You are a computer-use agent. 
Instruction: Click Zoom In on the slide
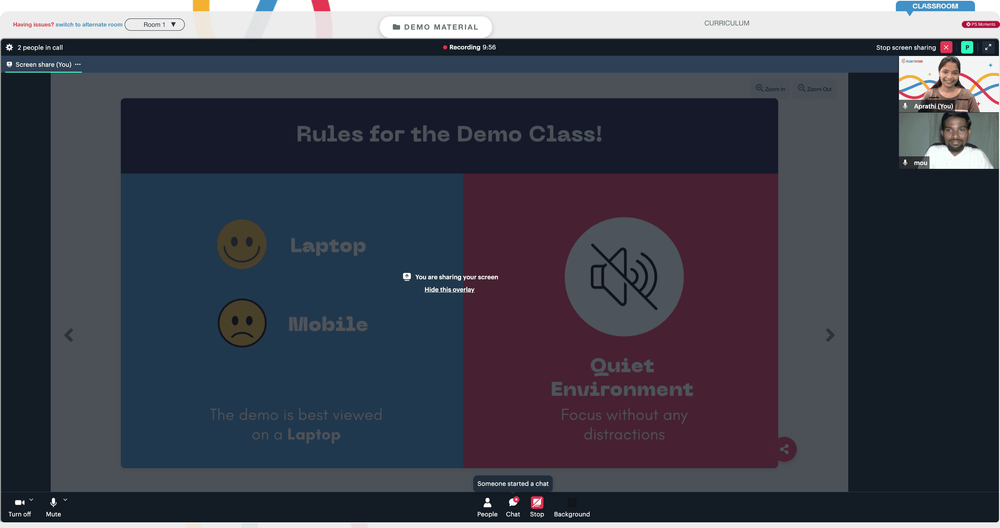(x=770, y=89)
